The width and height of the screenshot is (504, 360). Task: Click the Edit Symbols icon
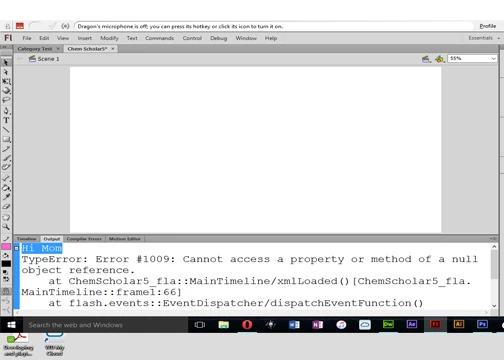coord(440,59)
